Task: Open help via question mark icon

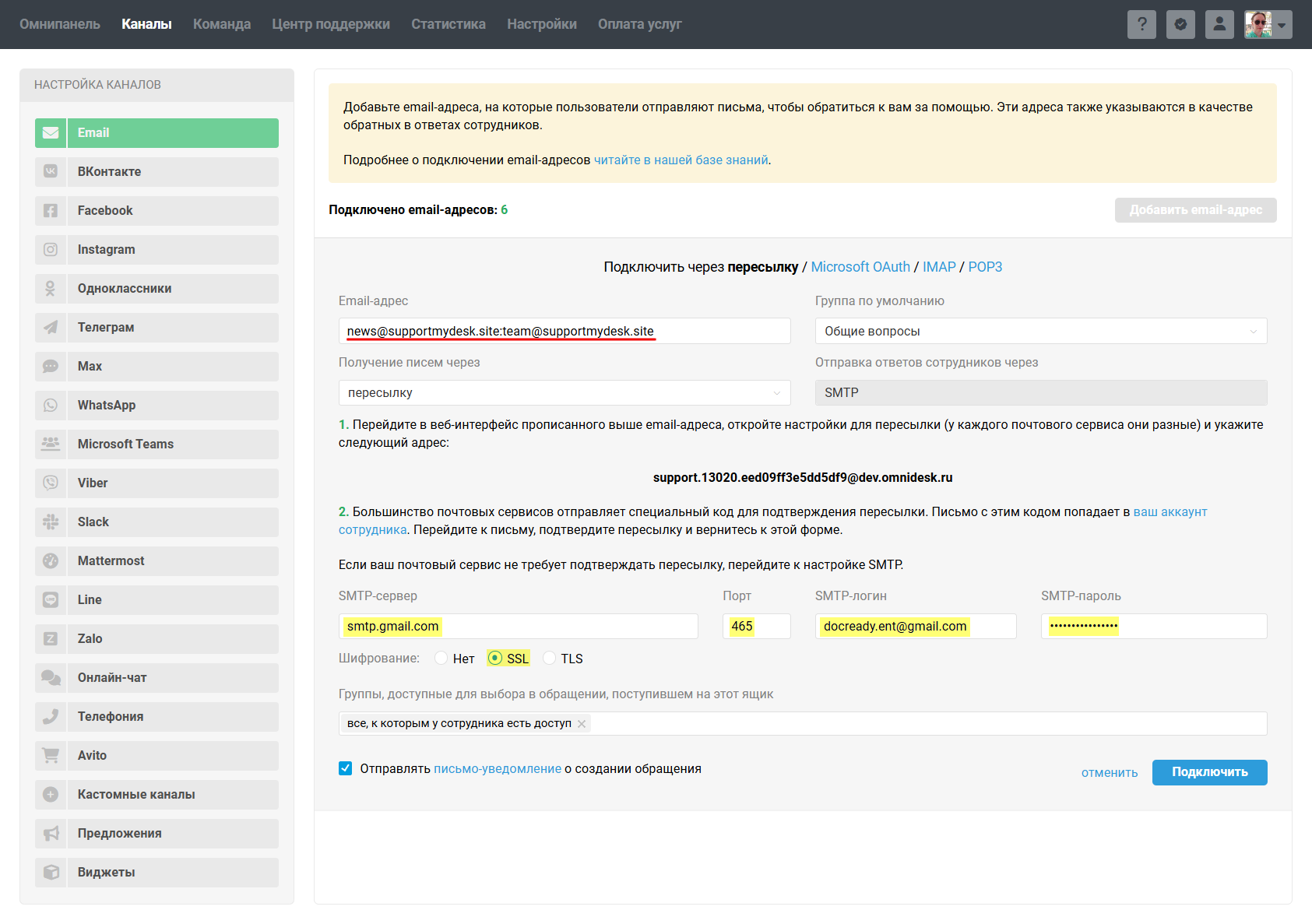Action: pyautogui.click(x=1141, y=24)
